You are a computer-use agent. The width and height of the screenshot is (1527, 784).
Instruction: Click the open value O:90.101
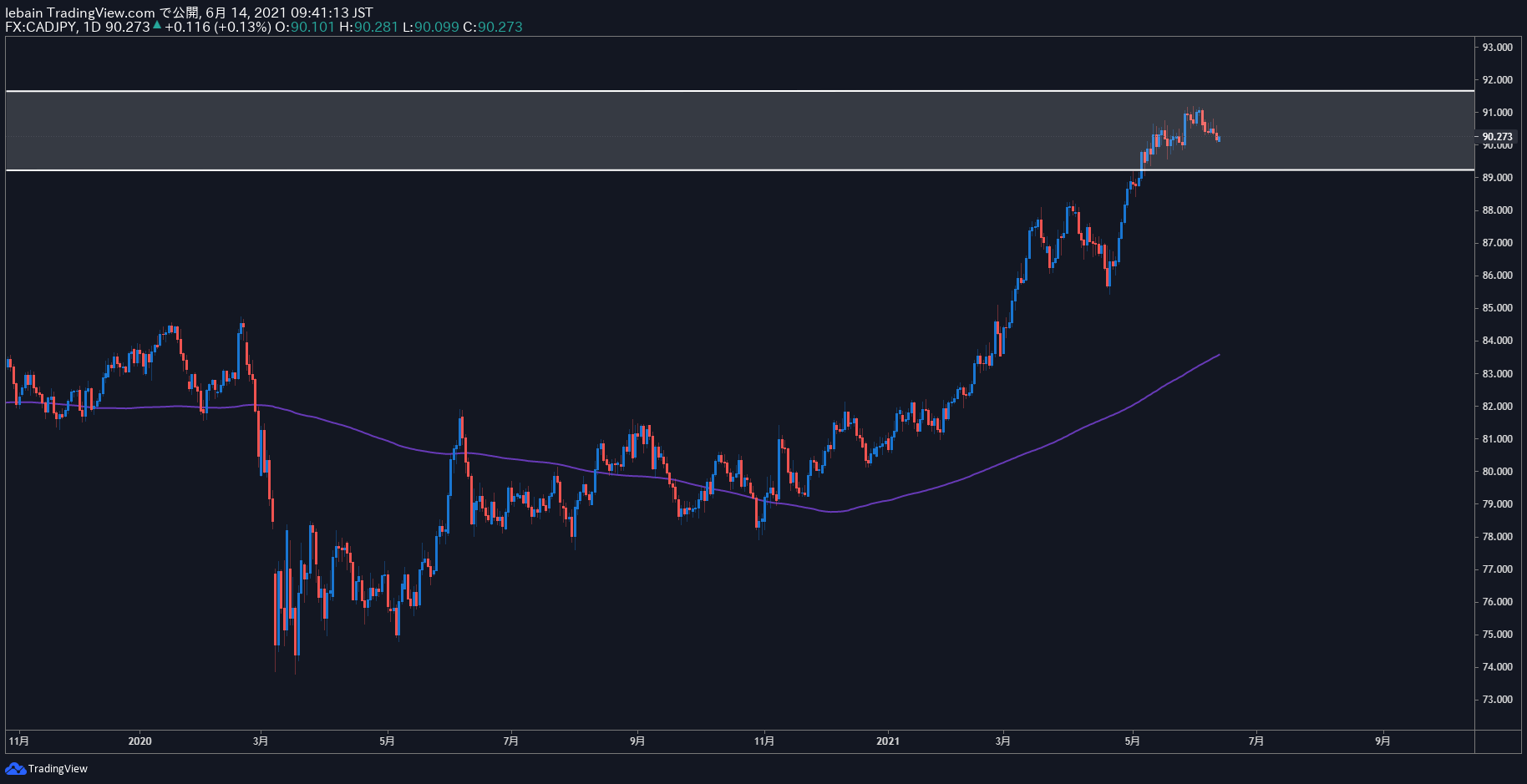(x=305, y=27)
